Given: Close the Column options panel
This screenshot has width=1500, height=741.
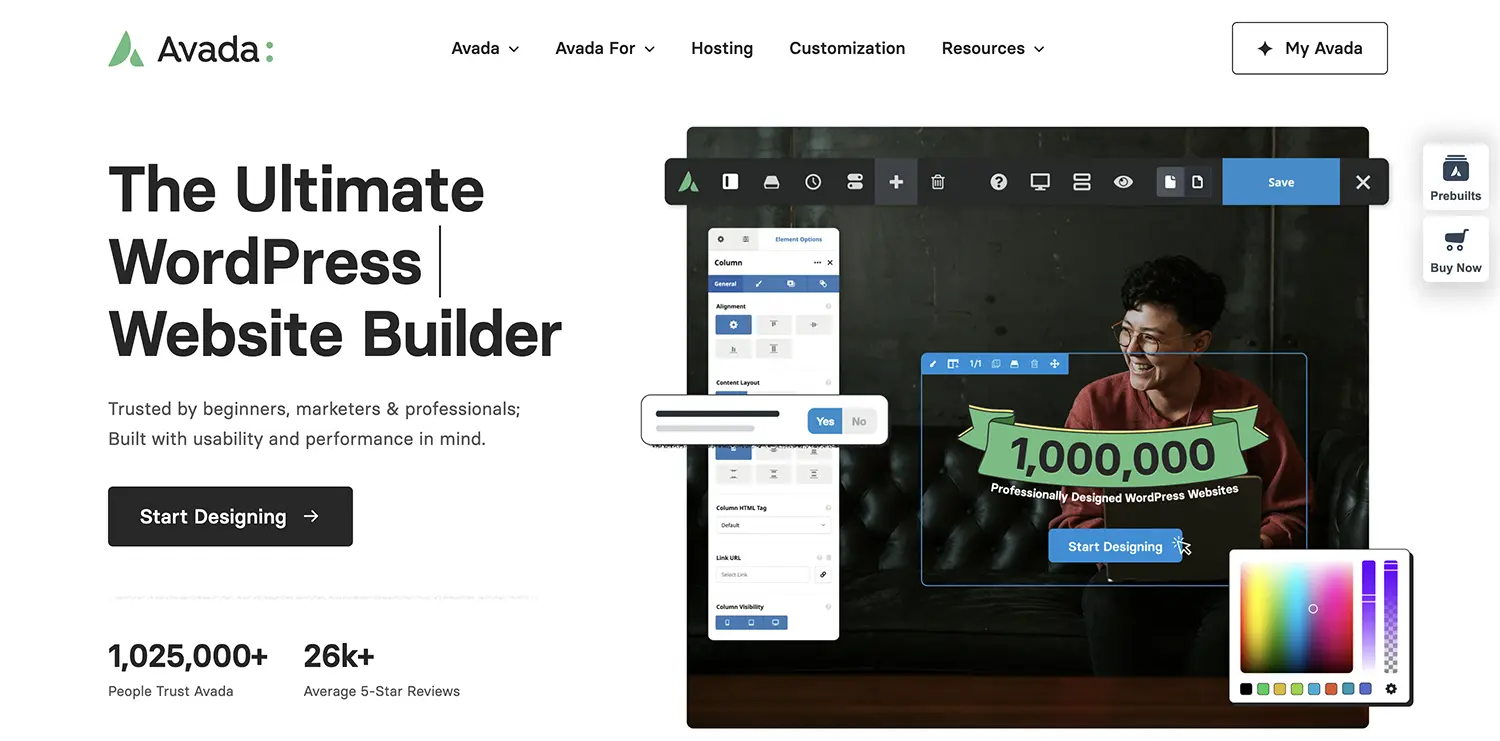Looking at the screenshot, I should [830, 262].
